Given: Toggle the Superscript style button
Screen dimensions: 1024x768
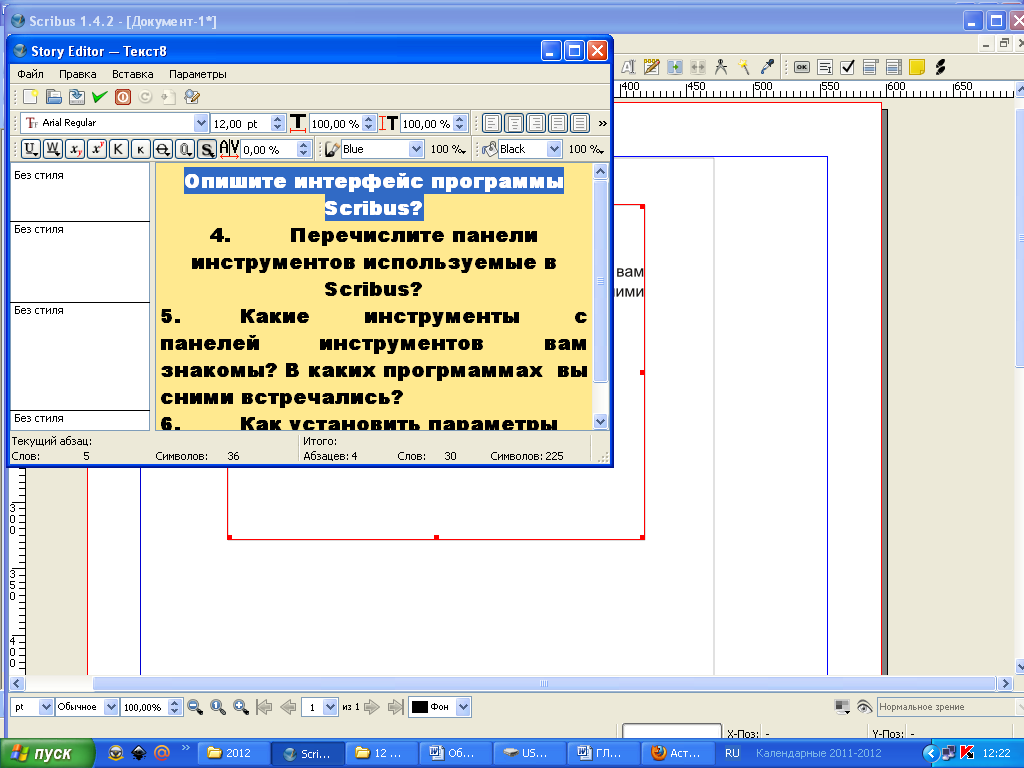Looking at the screenshot, I should 97,149.
